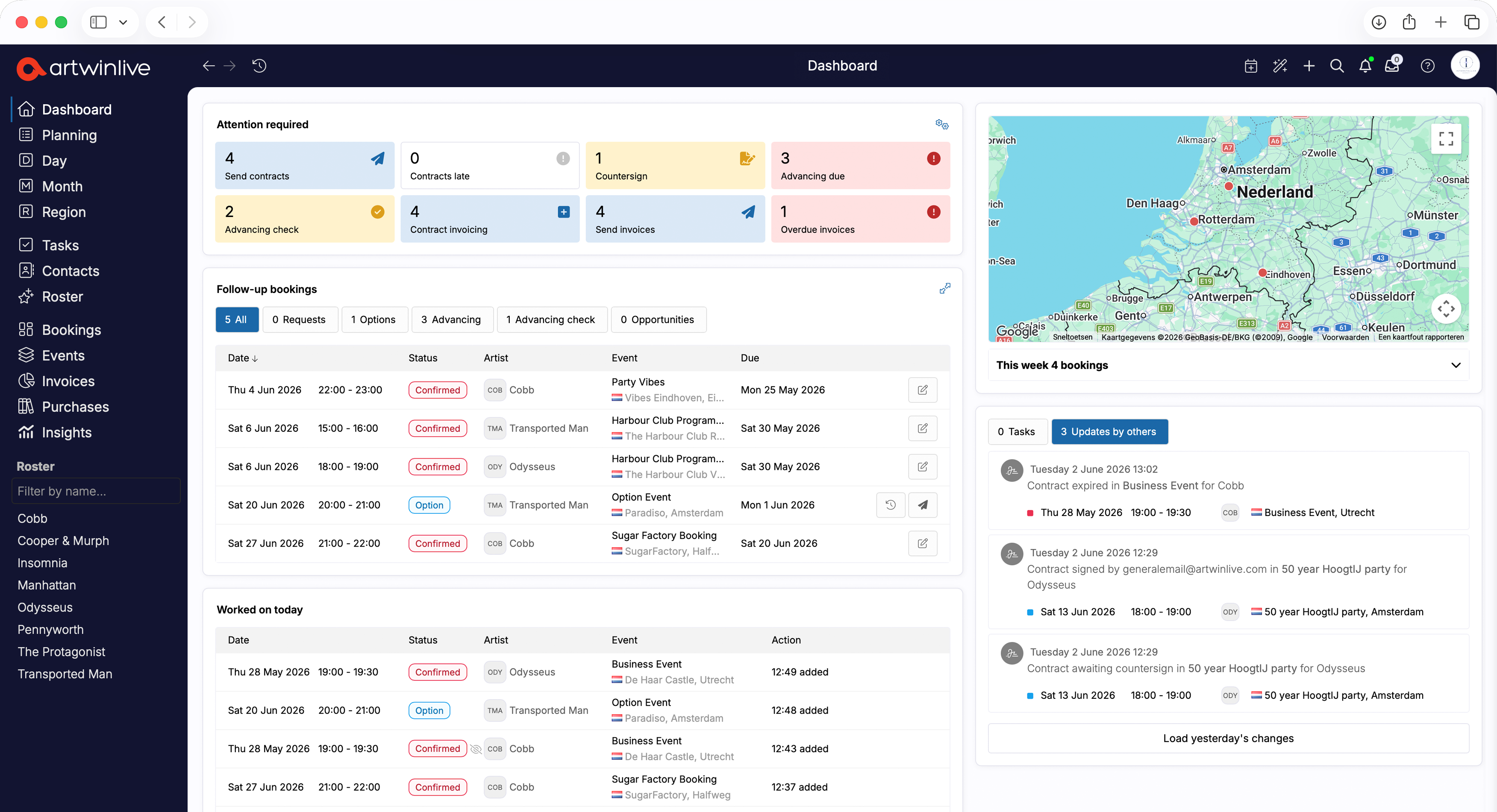The image size is (1497, 812).
Task: Toggle hidden eye icon on Cobb Business Event row
Action: point(475,749)
